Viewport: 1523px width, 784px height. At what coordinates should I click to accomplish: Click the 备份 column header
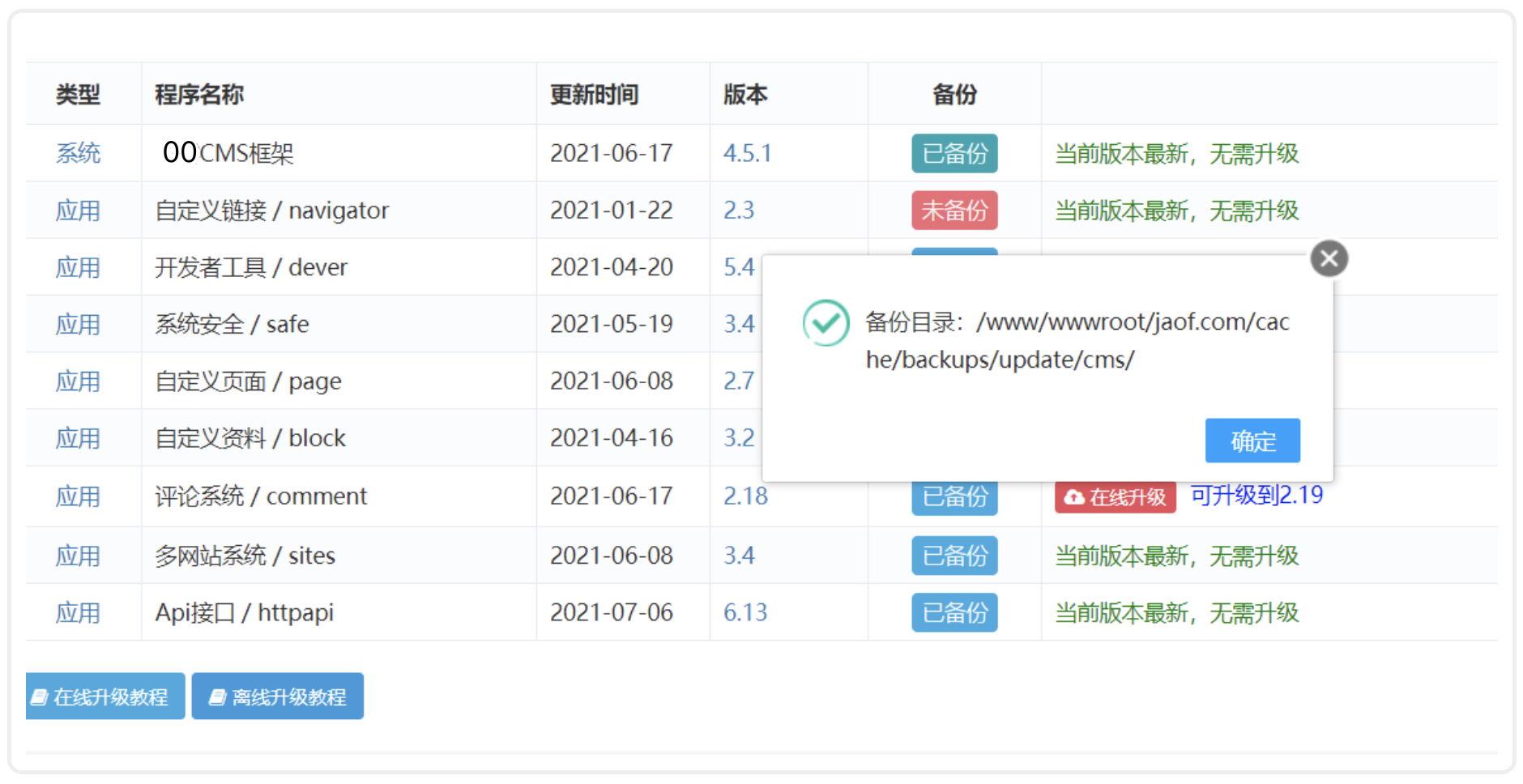coord(954,94)
